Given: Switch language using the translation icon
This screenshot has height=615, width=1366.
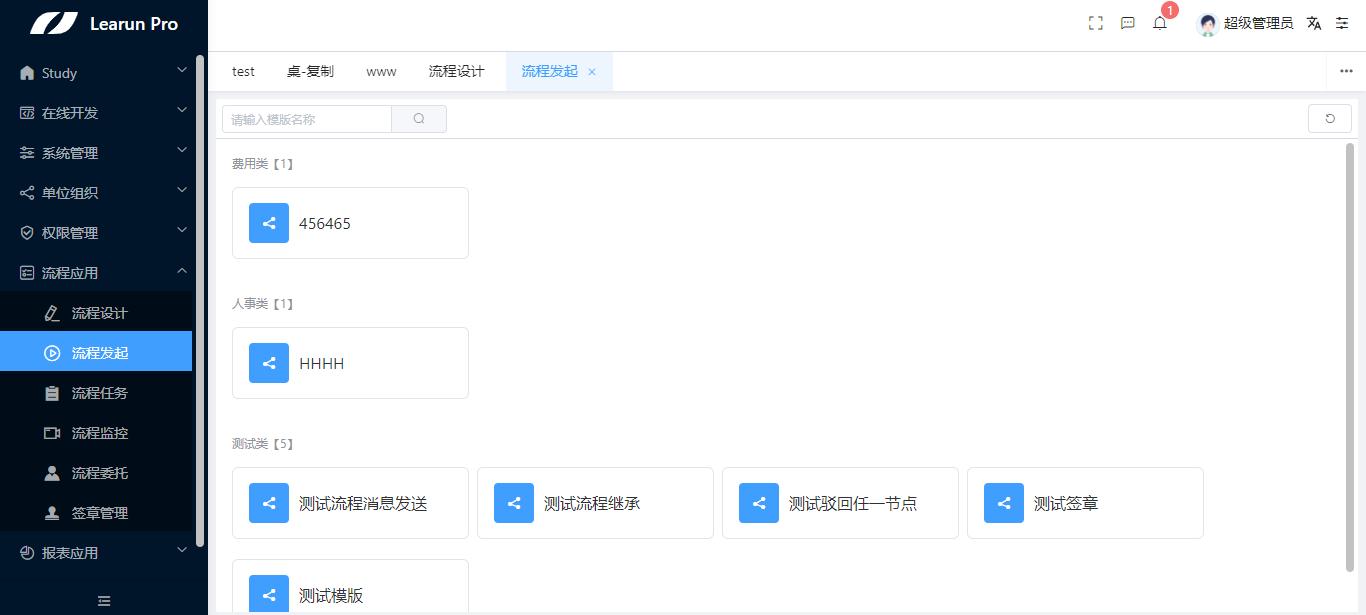Looking at the screenshot, I should click(1313, 23).
